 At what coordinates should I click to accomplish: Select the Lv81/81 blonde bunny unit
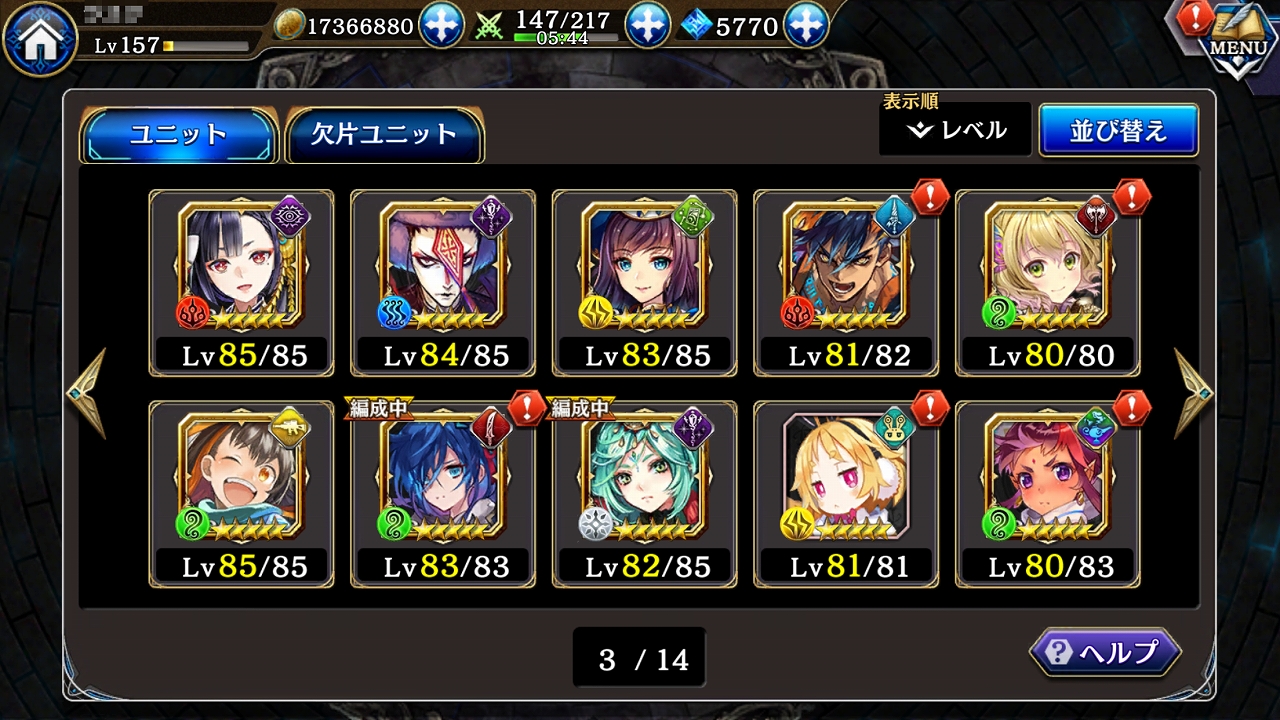point(847,494)
